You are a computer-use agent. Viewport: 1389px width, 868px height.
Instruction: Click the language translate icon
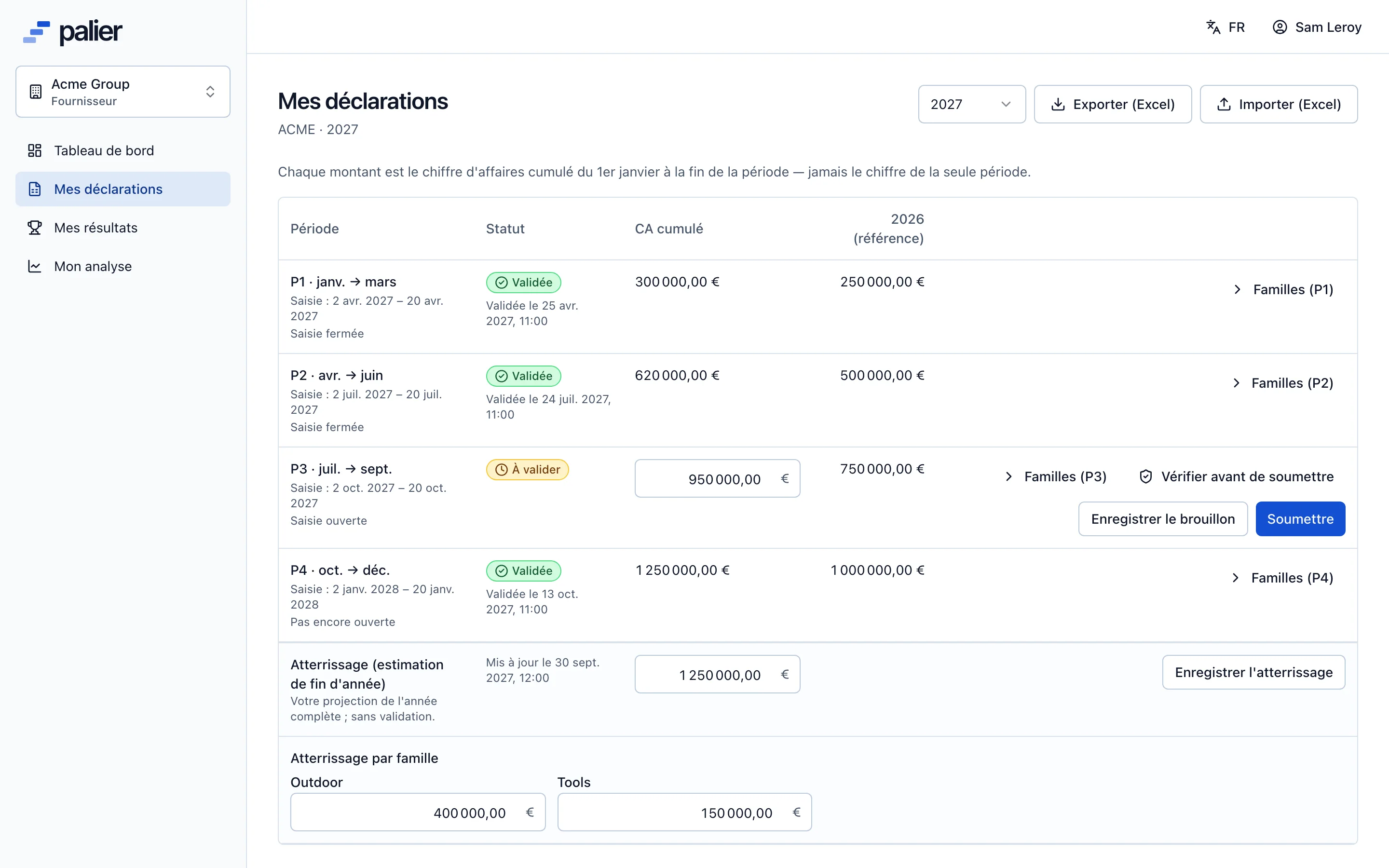[1213, 27]
